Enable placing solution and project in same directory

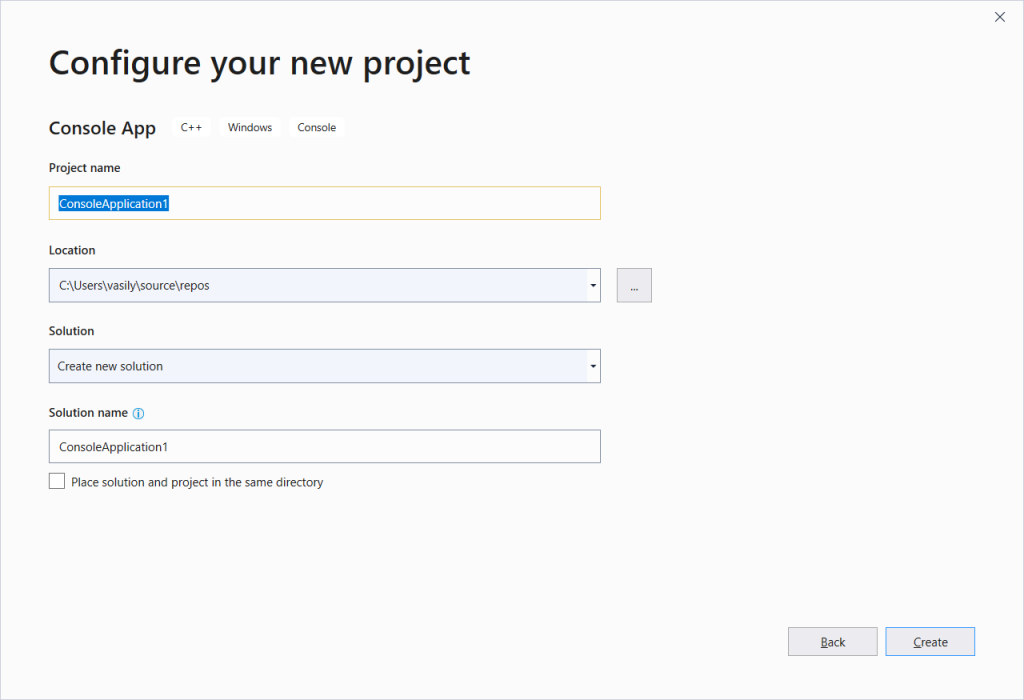(57, 482)
